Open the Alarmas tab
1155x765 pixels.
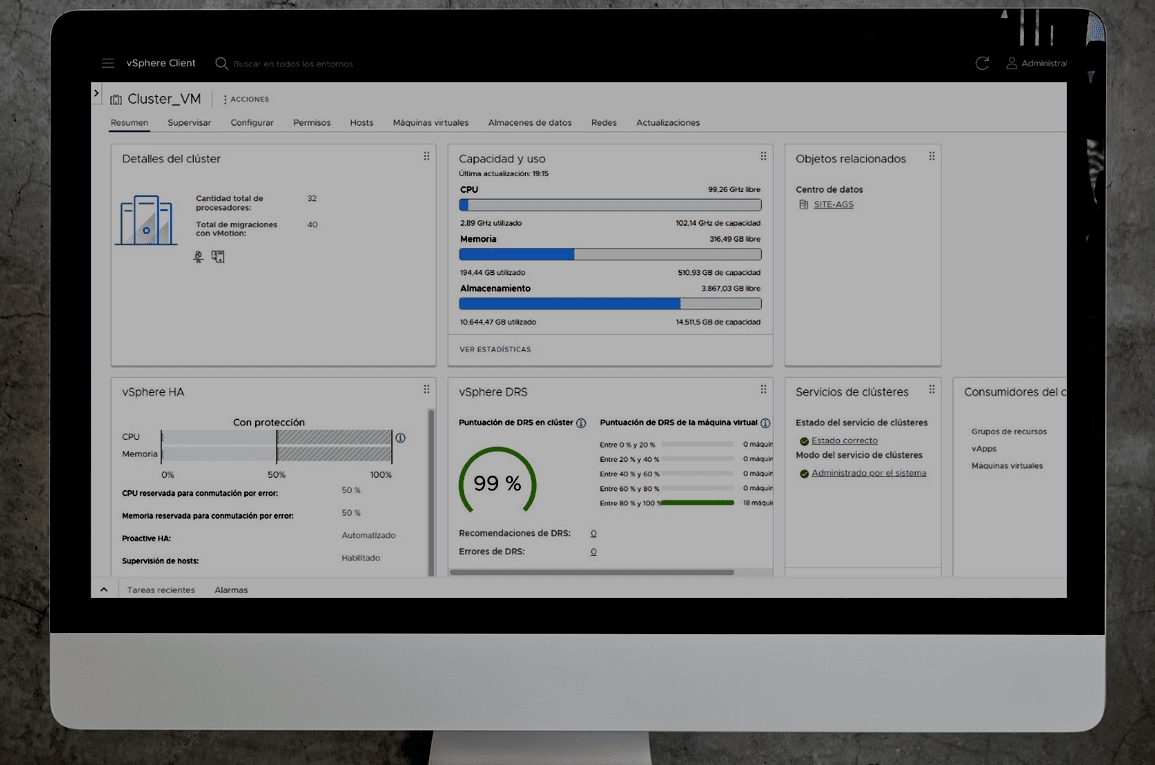(231, 591)
